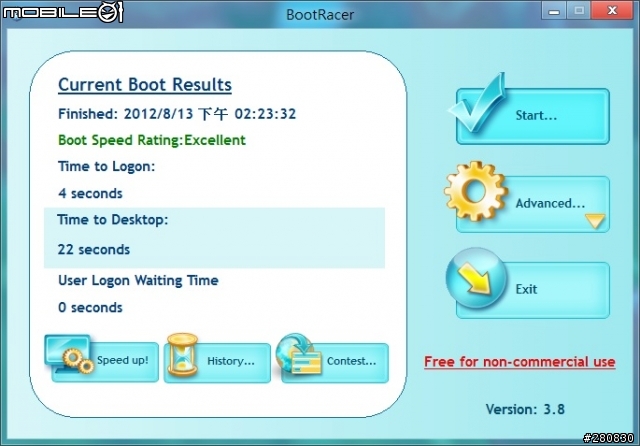Click the Exit button label

pyautogui.click(x=526, y=289)
